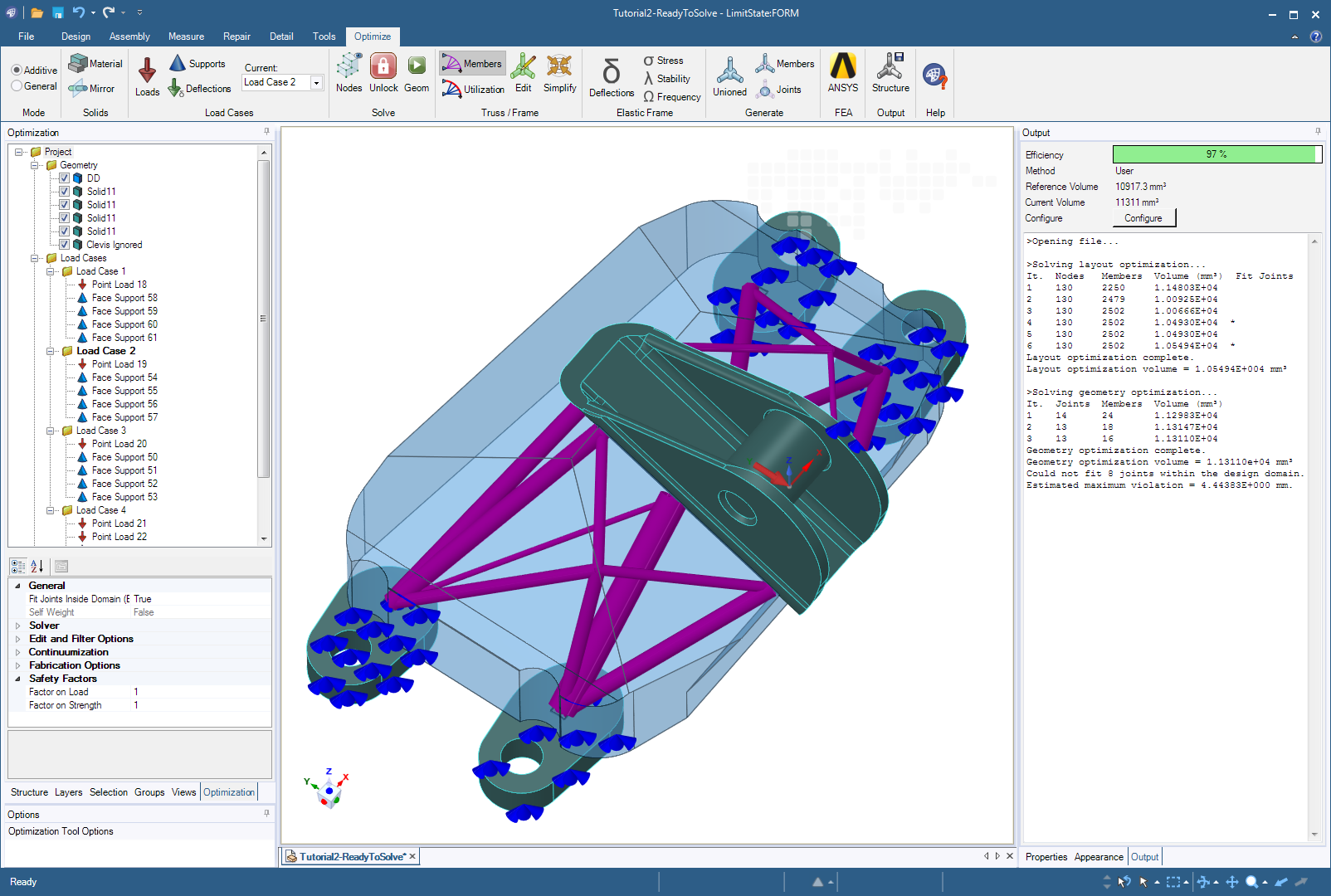
Task: Generate Joints geometry
Action: pos(779,89)
